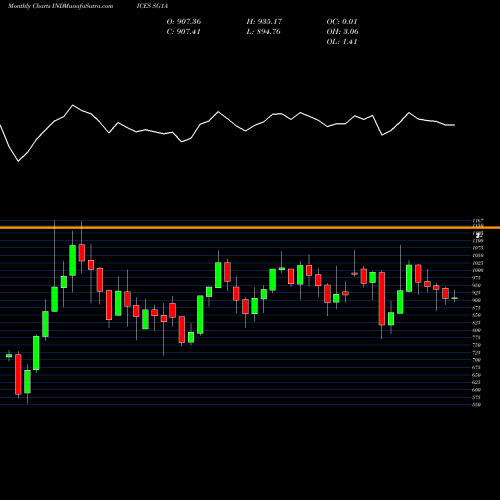The width and height of the screenshot is (500, 500).
Task: Click the OC: 0.01 reading
Action: pyautogui.click(x=342, y=22)
